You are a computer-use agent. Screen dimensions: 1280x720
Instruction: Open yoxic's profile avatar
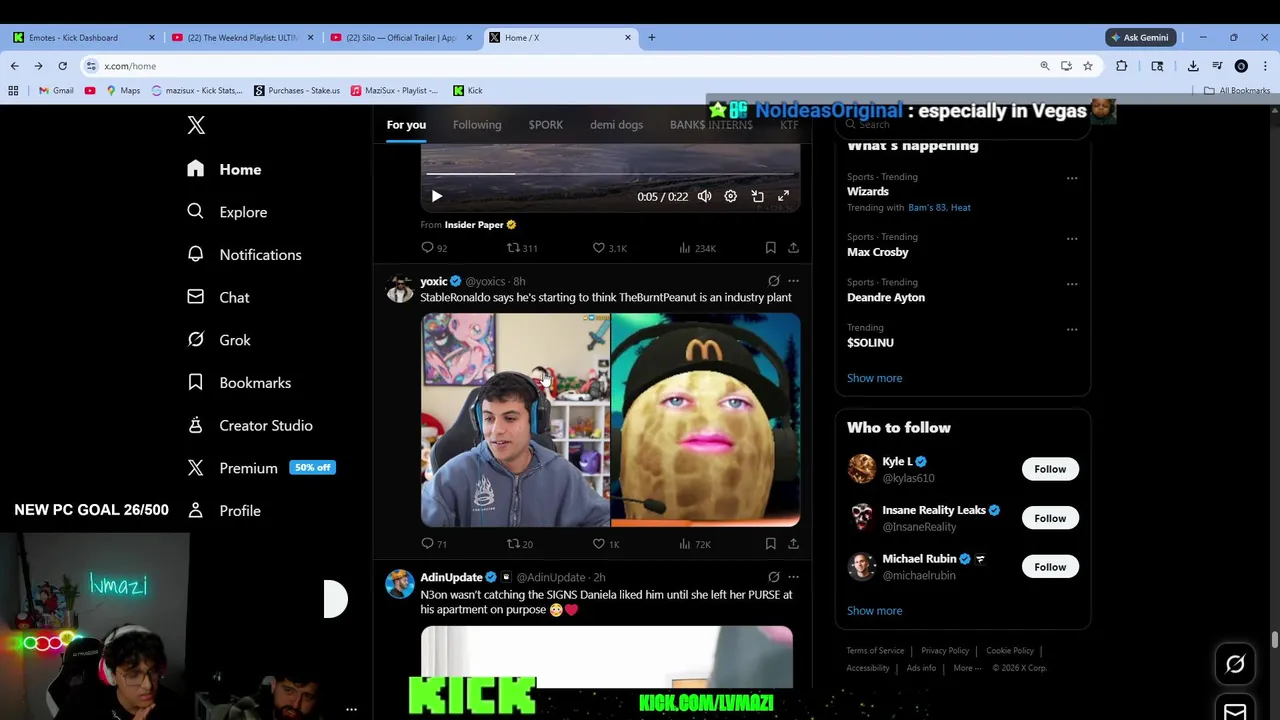(400, 289)
